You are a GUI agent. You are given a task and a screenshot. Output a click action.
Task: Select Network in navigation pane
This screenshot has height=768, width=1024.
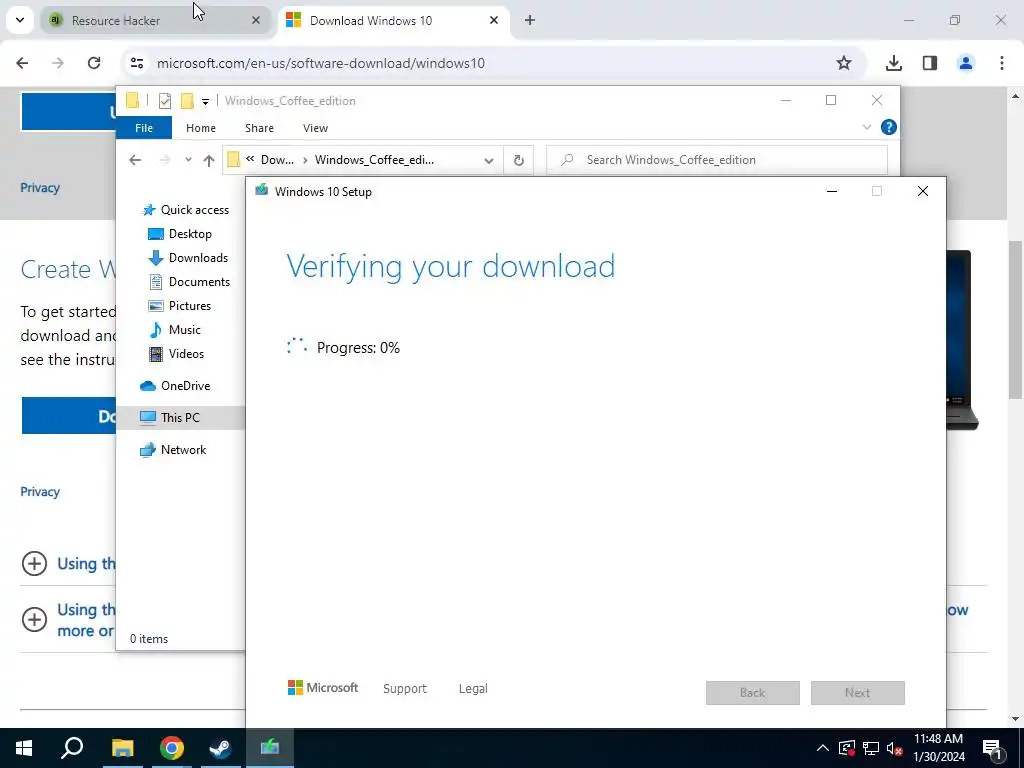tap(173, 450)
